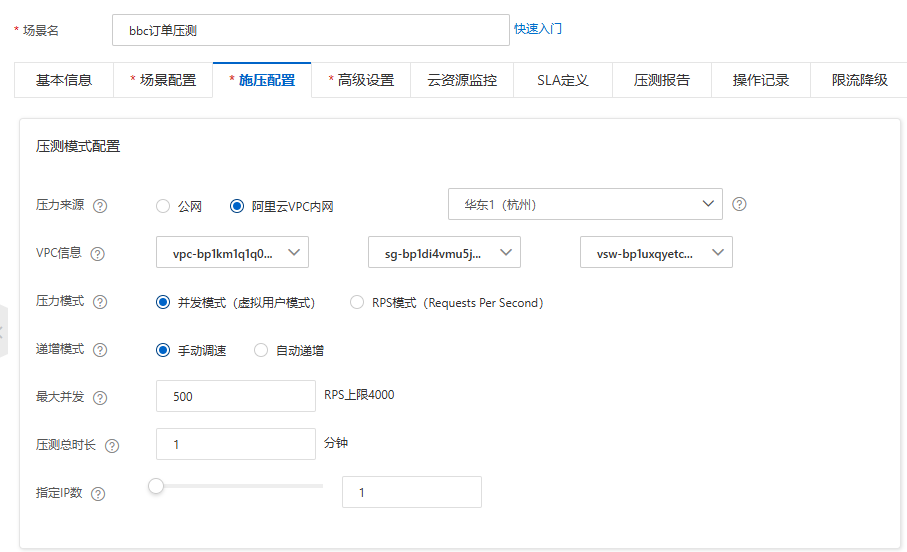Open the 华东1（杭州）region dropdown
Screen dimensions: 907x552
(585, 204)
